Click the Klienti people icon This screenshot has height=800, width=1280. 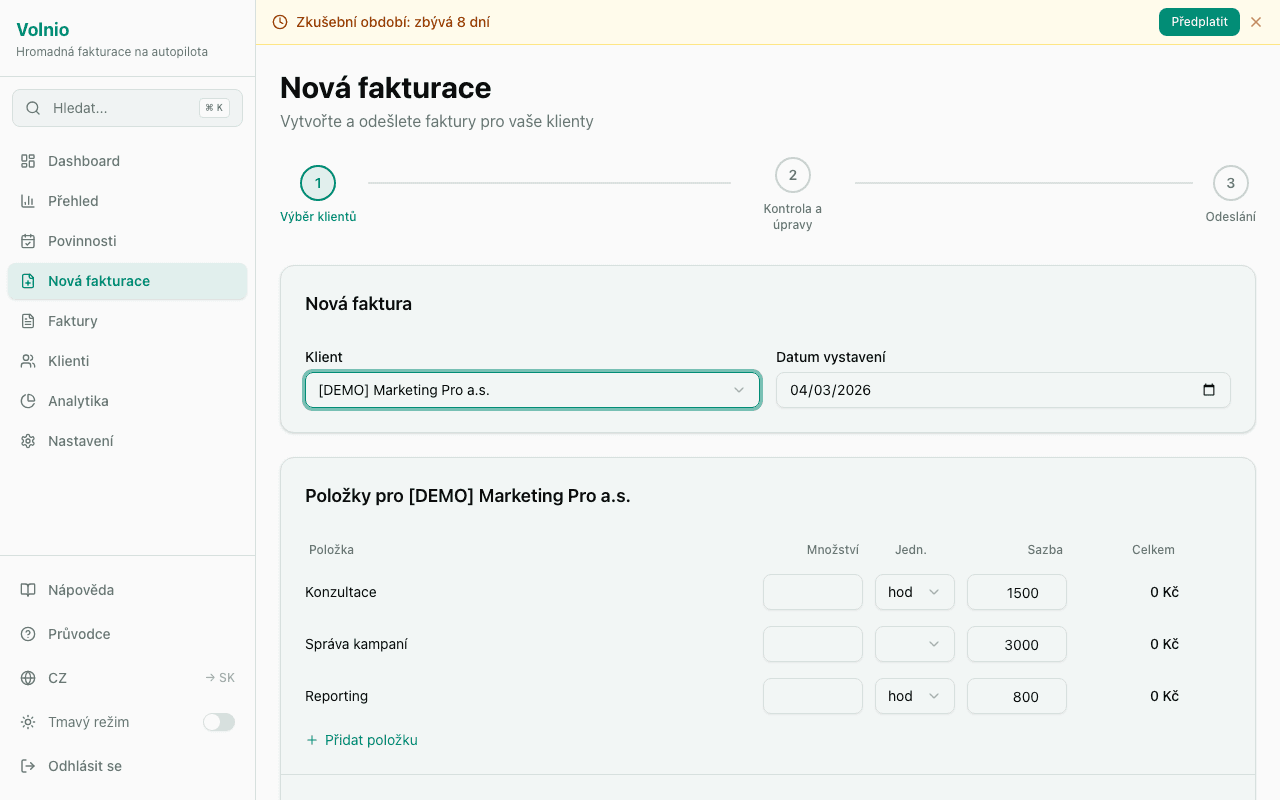(x=28, y=361)
